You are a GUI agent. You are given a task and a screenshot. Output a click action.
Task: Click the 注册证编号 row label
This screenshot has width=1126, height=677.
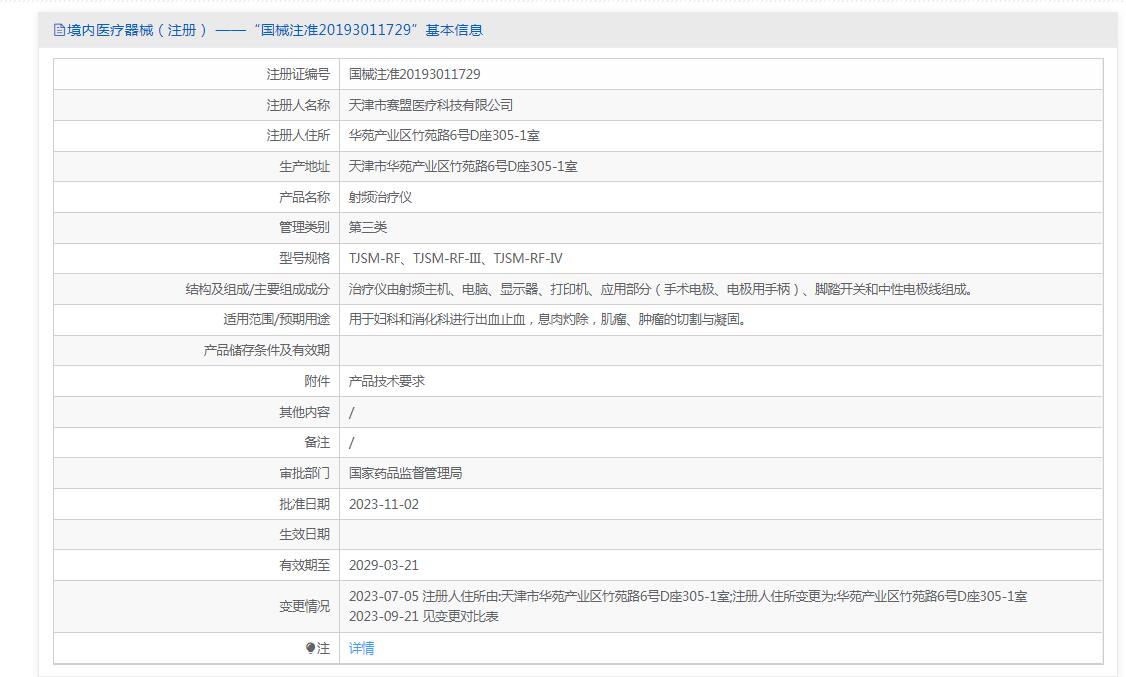pyautogui.click(x=298, y=74)
